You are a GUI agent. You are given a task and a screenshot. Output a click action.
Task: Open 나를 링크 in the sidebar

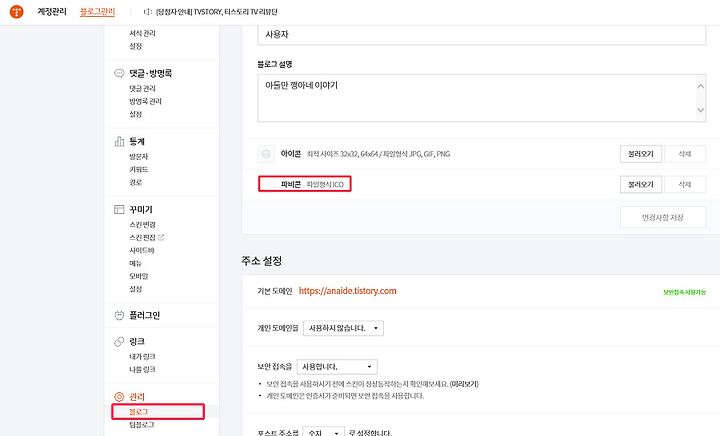pos(142,369)
